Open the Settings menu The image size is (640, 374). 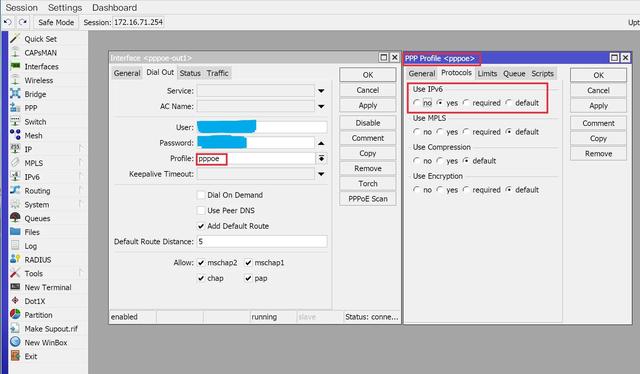point(65,8)
